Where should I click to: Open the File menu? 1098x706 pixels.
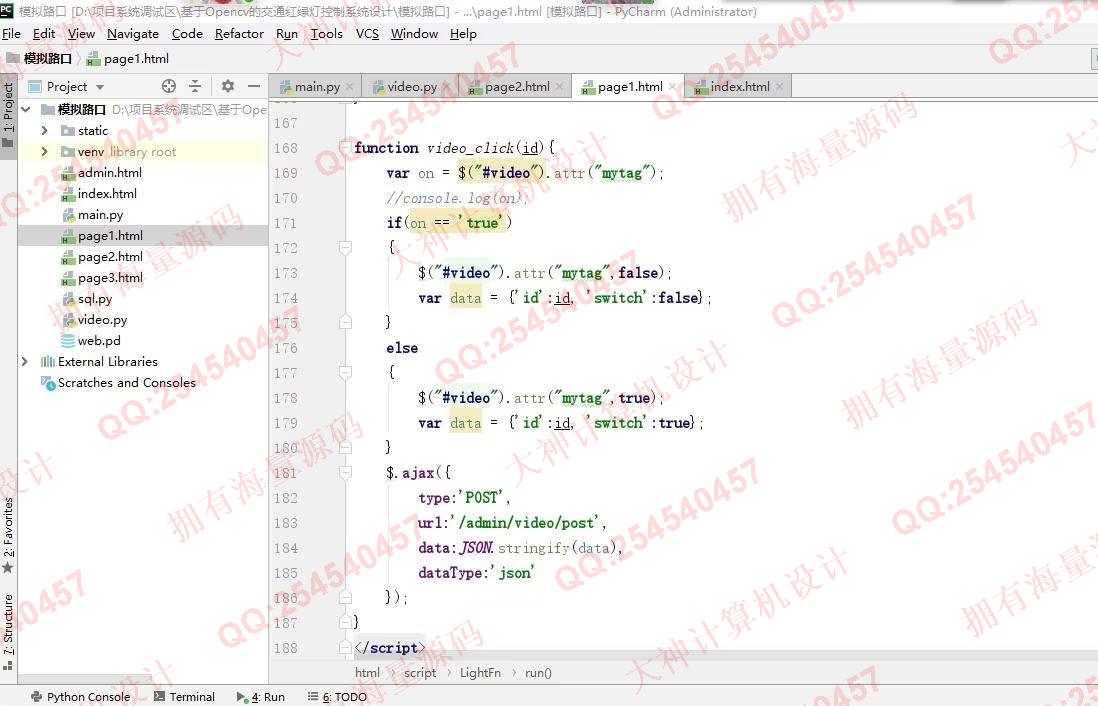(11, 34)
